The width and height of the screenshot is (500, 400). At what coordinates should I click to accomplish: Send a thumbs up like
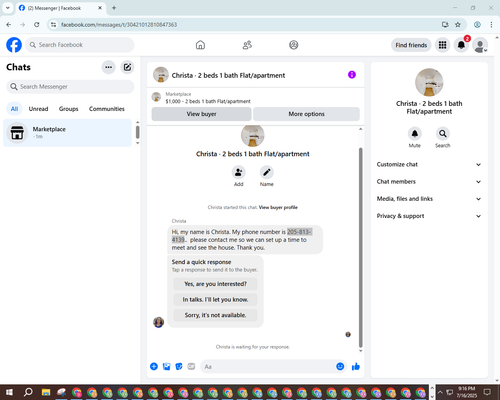[356, 366]
